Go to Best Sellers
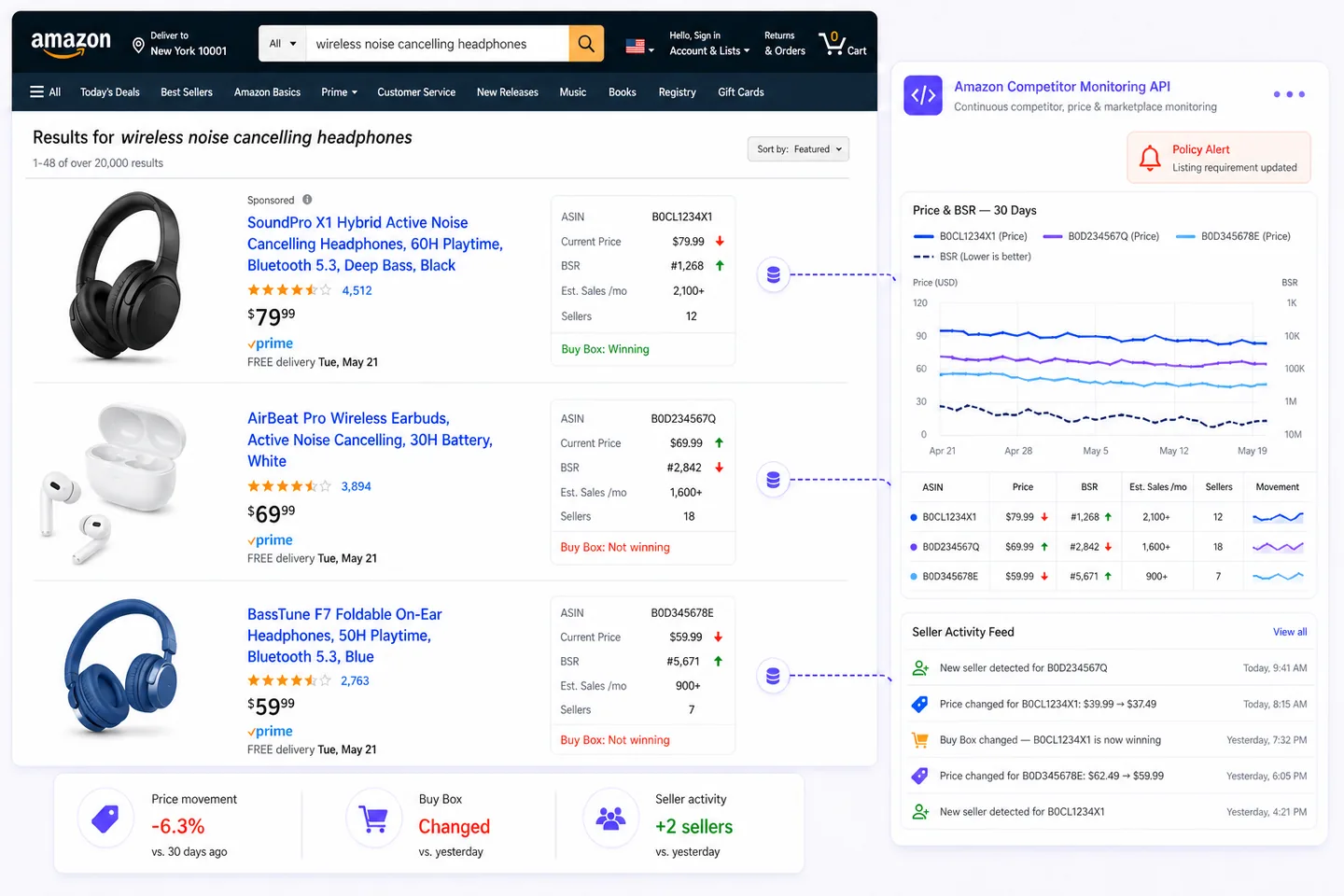The width and height of the screenshot is (1344, 896). pos(187,92)
